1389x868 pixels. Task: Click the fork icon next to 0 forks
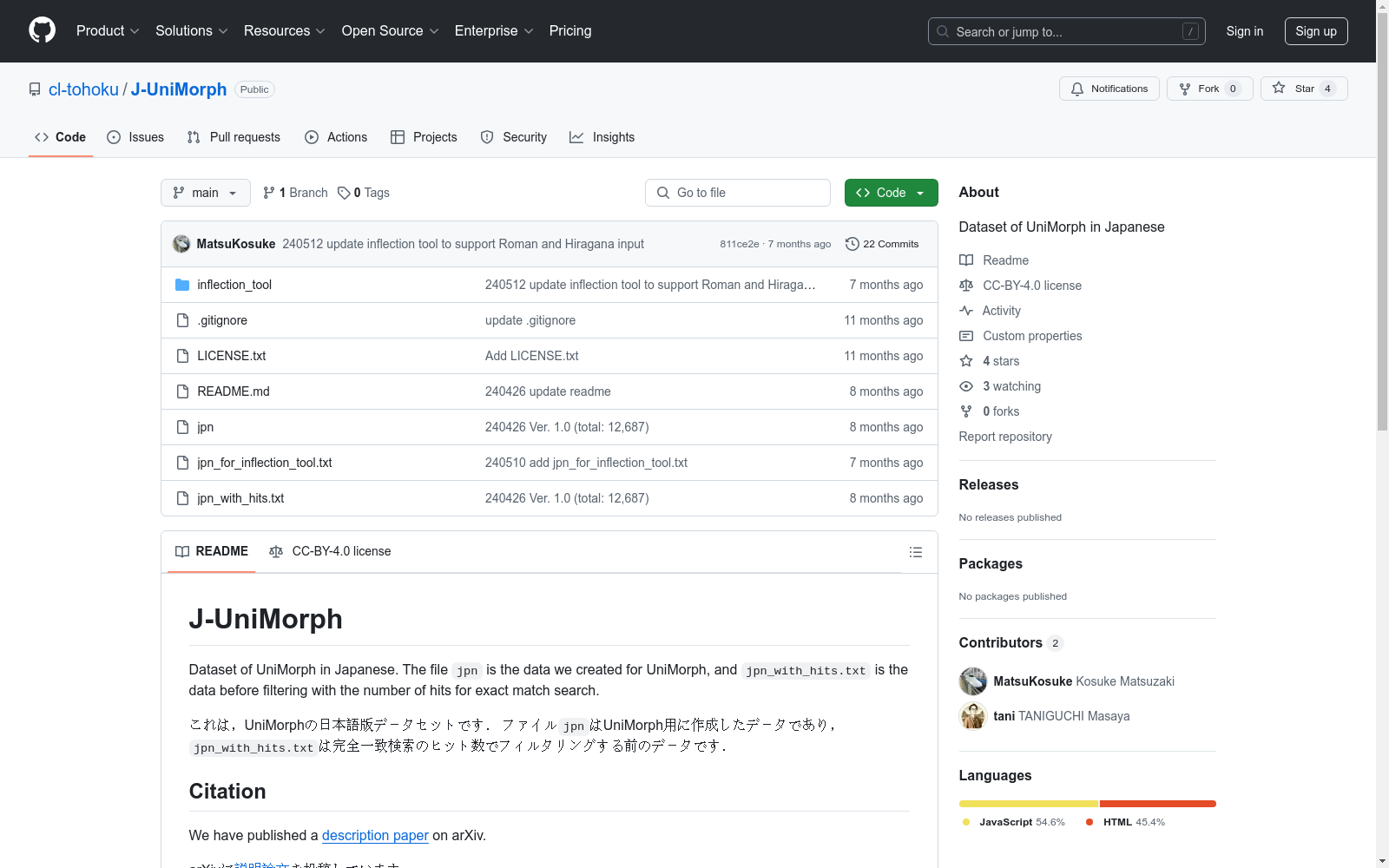click(966, 411)
